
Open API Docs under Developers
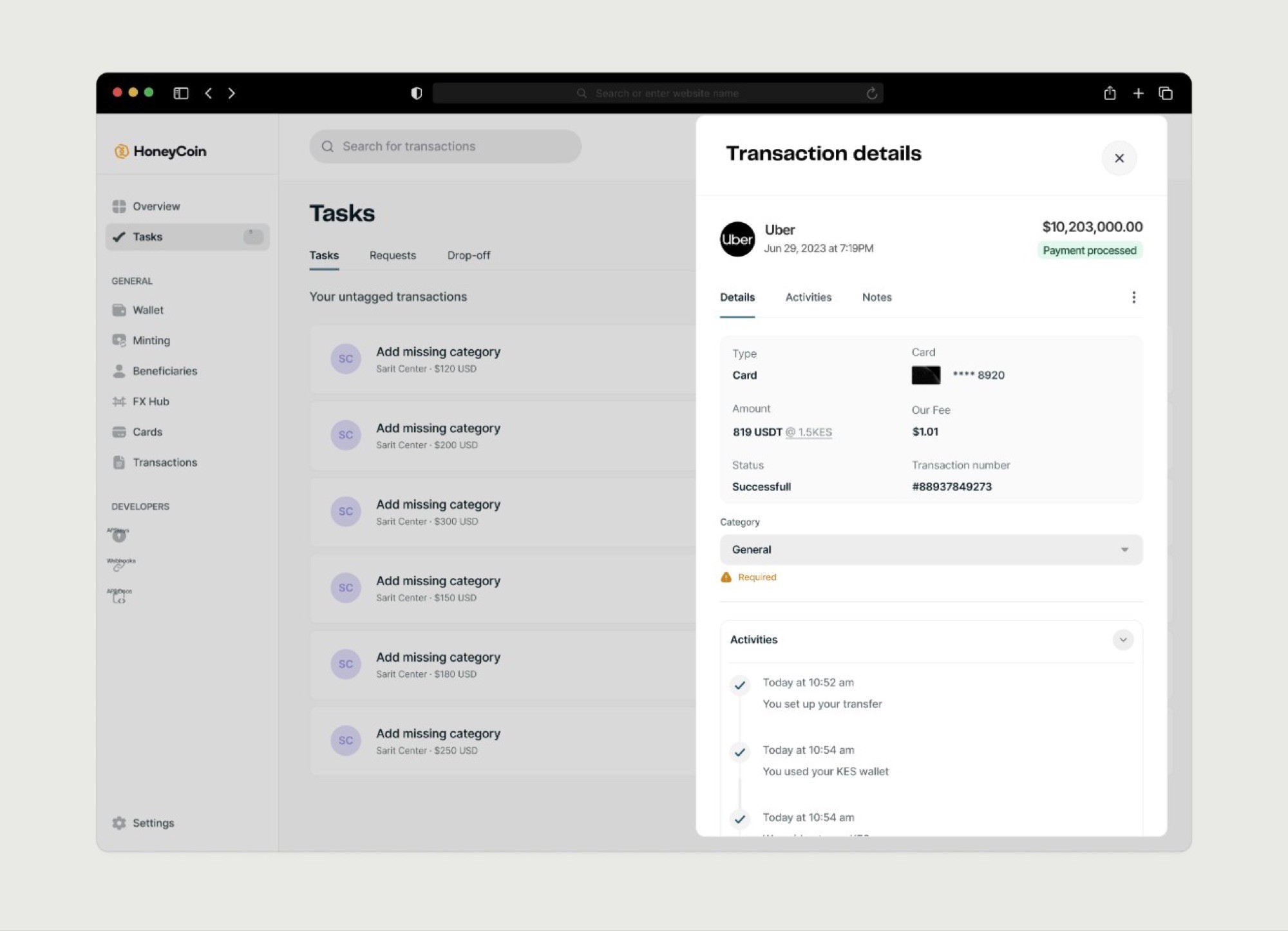[x=119, y=595]
